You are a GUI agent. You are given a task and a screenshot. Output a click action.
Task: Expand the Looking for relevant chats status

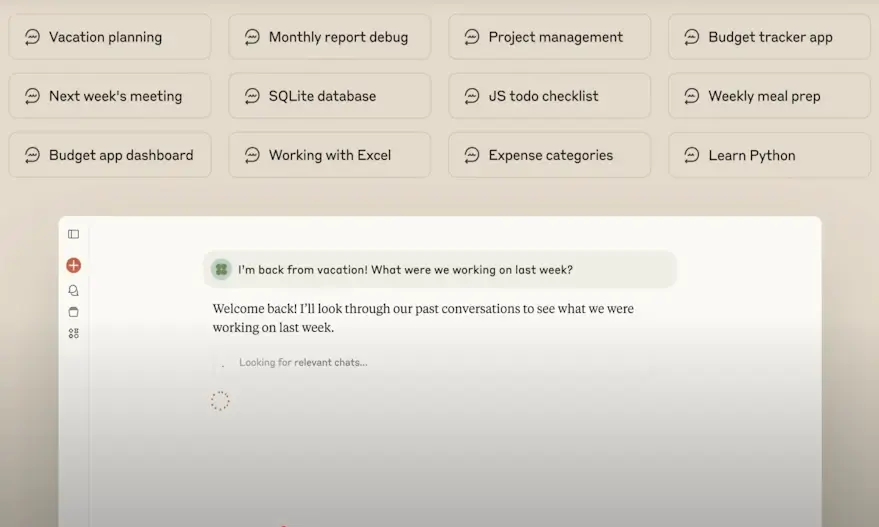coord(303,363)
